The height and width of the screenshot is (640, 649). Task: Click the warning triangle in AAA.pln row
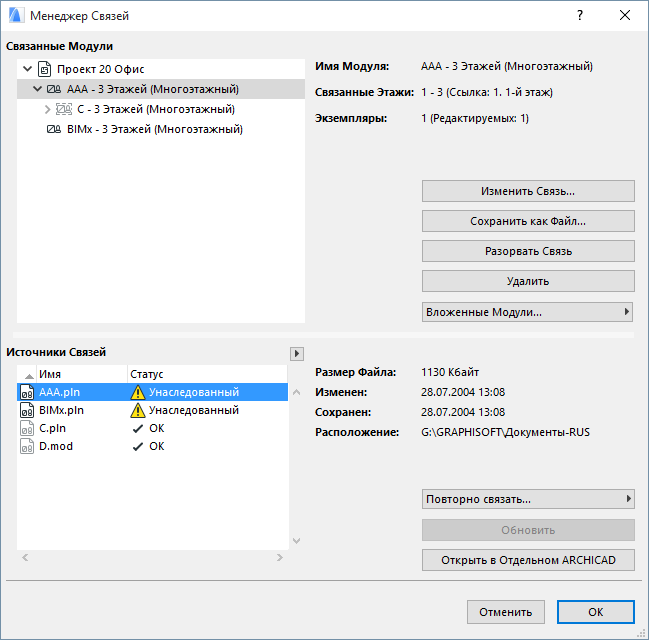[137, 392]
